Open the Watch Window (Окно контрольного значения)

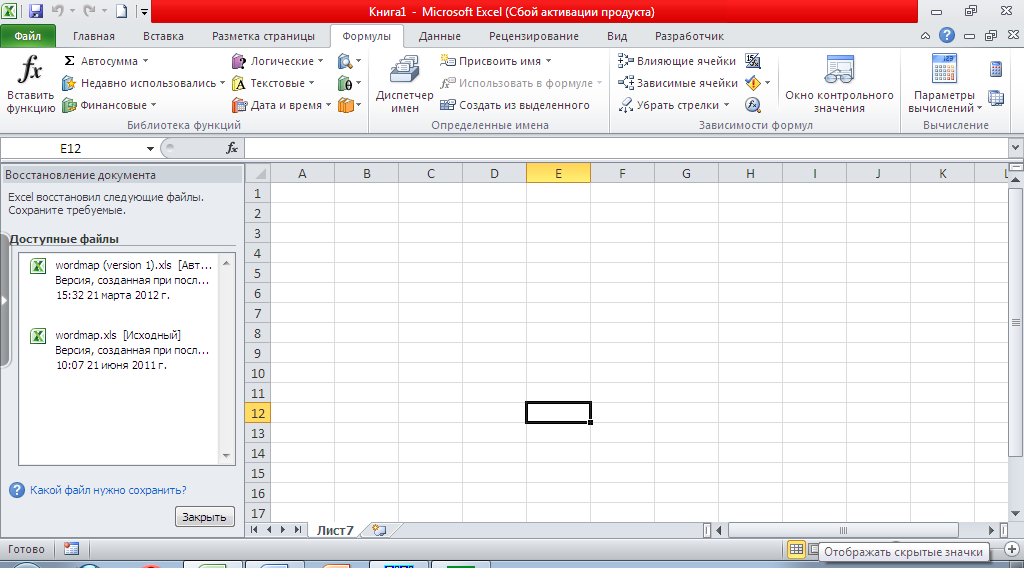[x=839, y=84]
